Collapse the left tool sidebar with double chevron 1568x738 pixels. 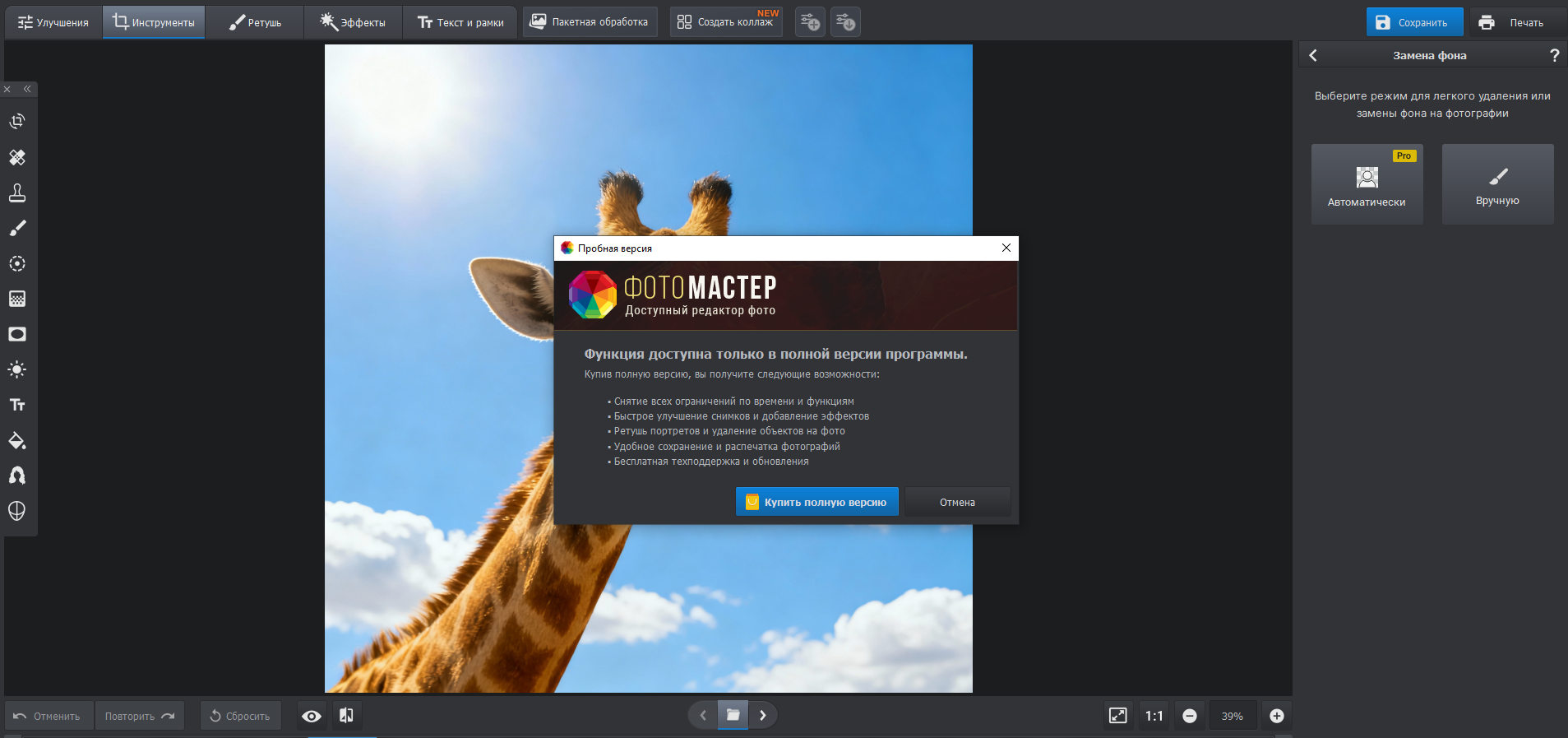27,89
